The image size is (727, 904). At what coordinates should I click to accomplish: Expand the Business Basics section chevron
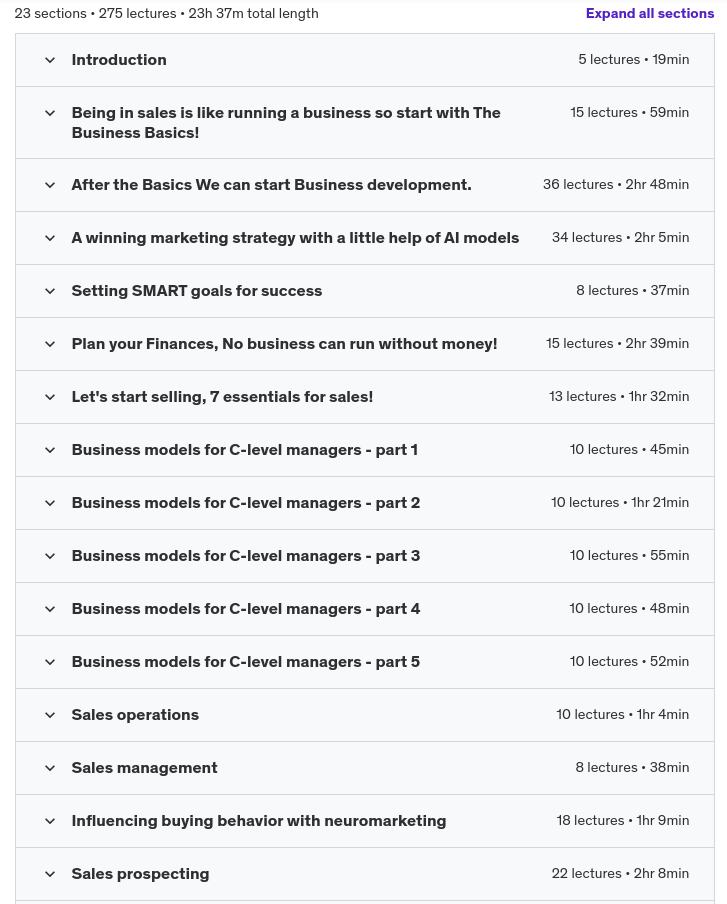50,113
